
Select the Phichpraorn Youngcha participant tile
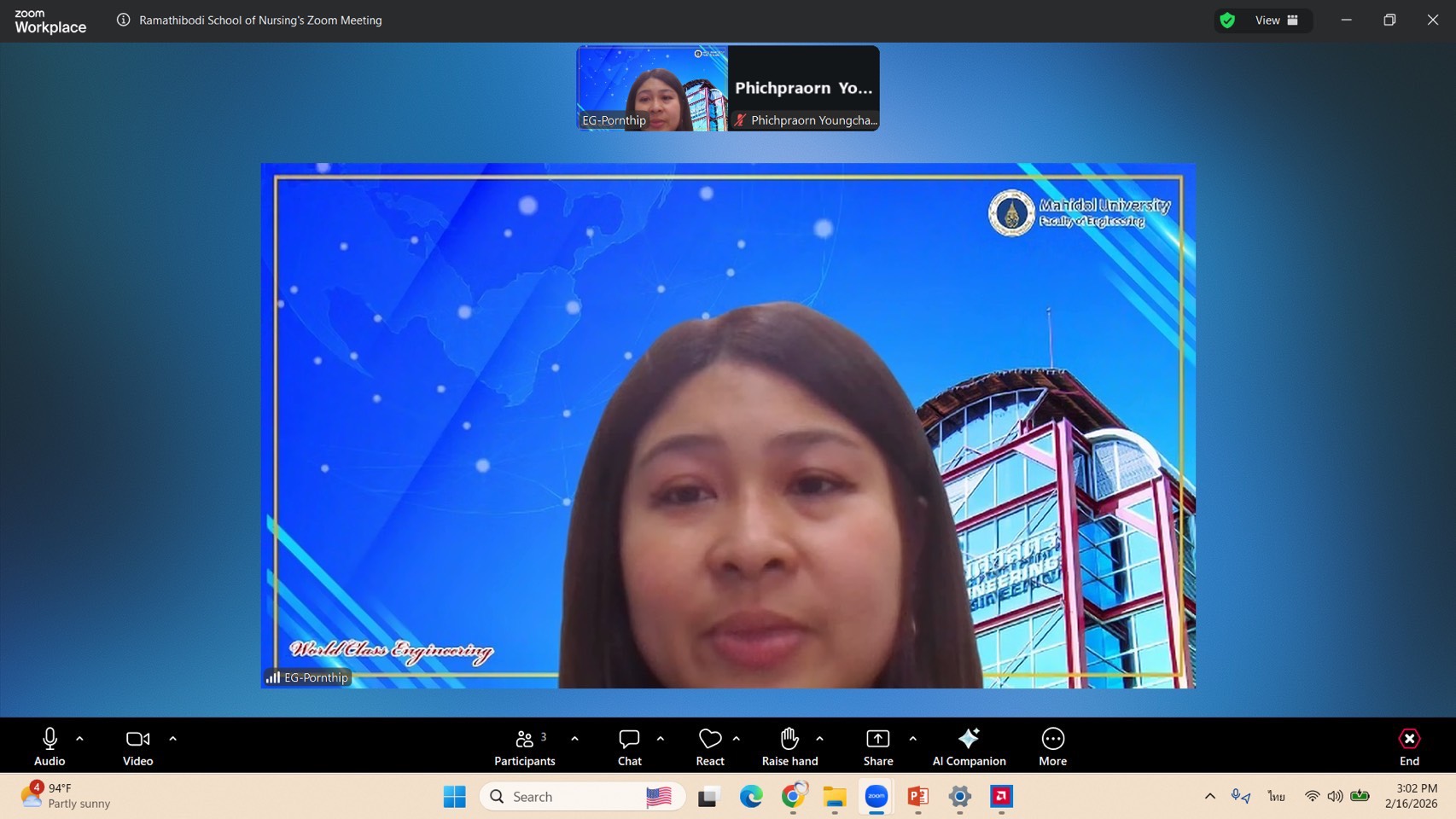[803, 88]
